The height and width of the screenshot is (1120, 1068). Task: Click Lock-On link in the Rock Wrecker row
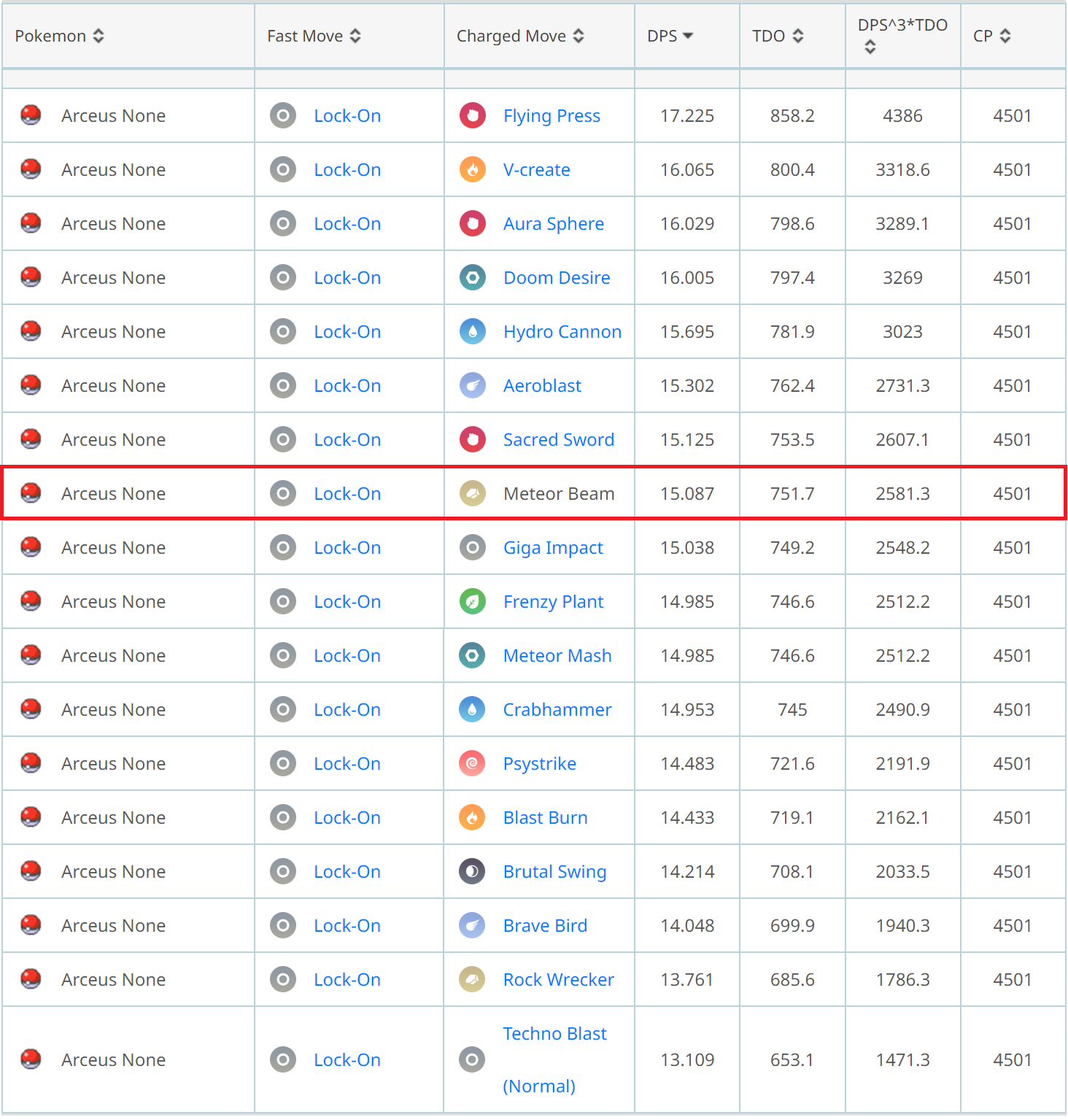coord(347,979)
